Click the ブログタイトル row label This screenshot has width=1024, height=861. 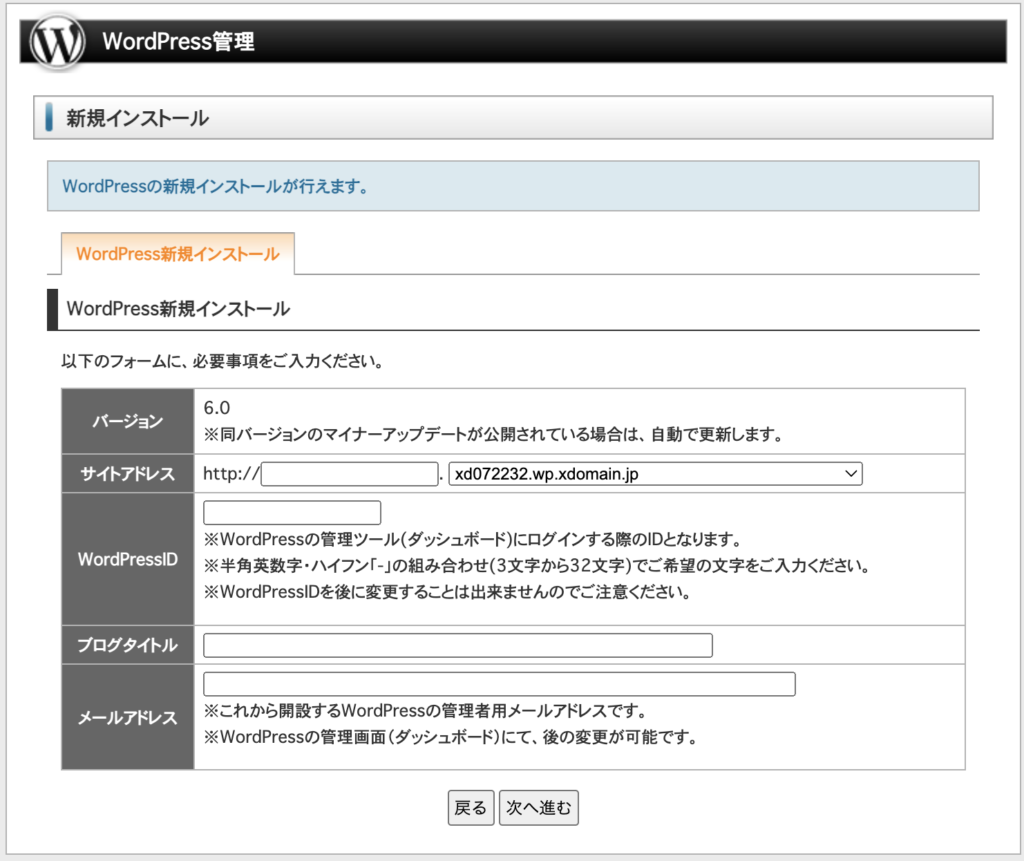pyautogui.click(x=128, y=645)
